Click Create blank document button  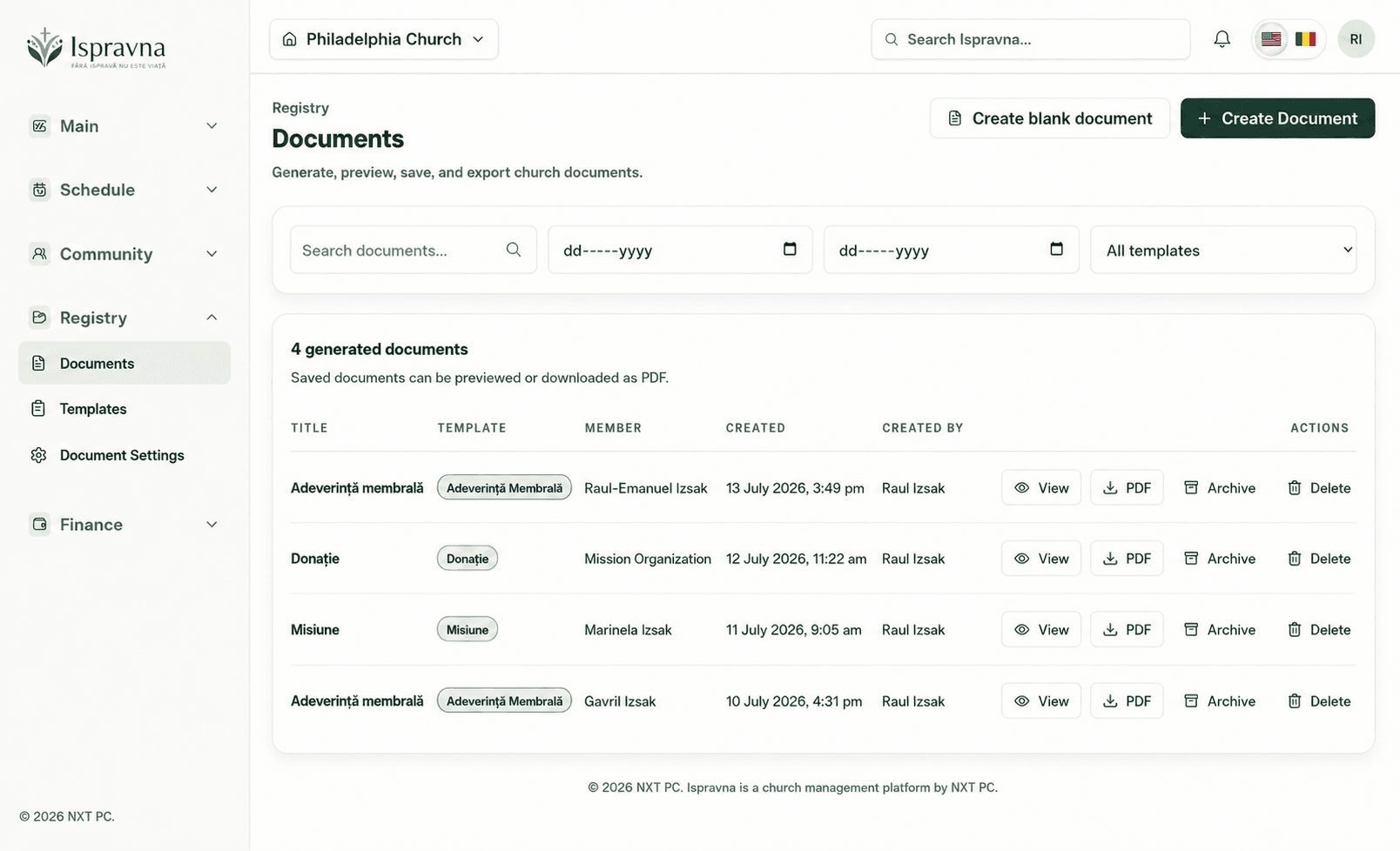(x=1050, y=118)
